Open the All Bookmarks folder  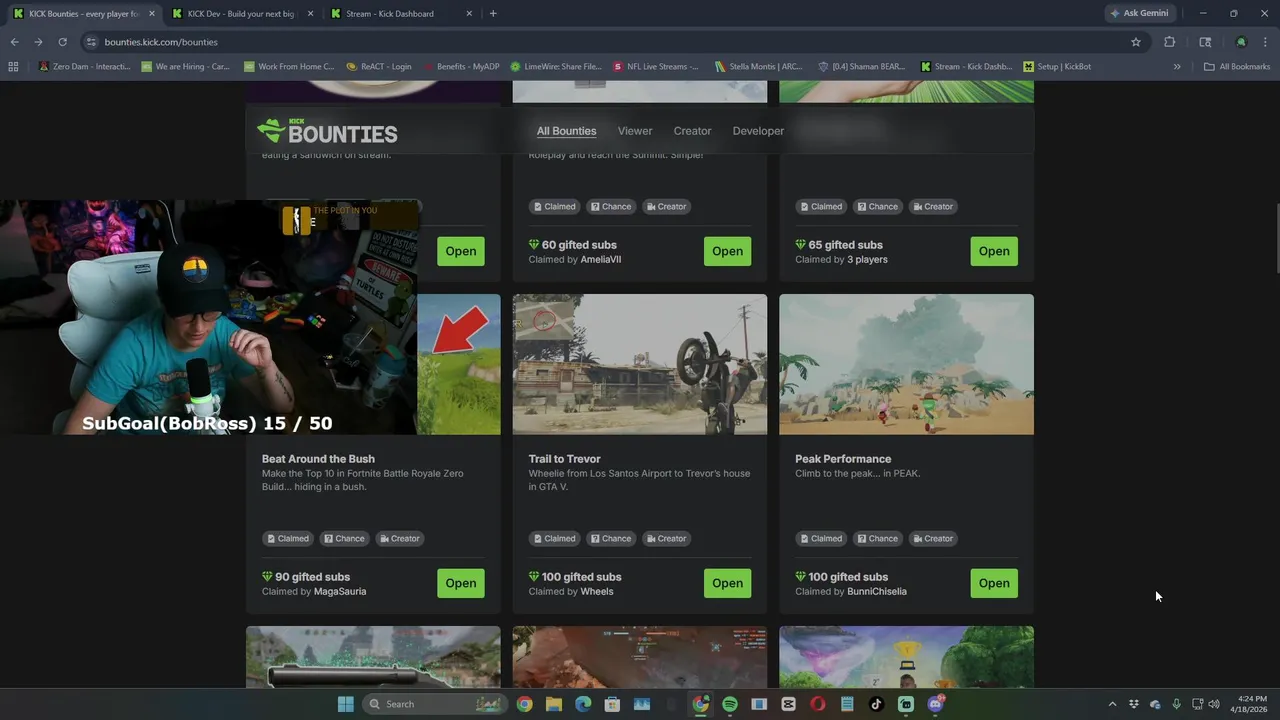tap(1237, 67)
